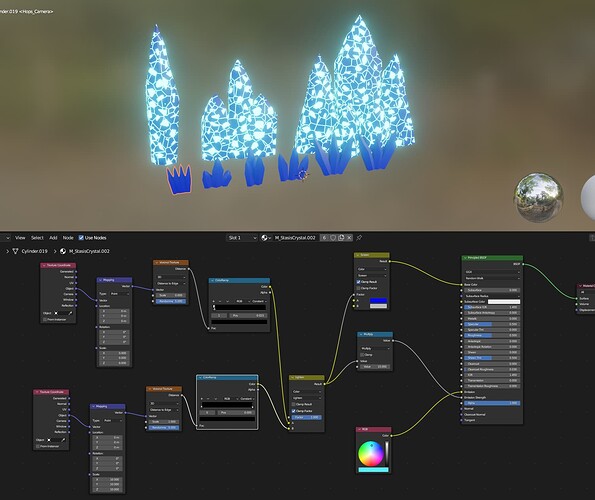Click the material user count 6 button
Image resolution: width=595 pixels, height=500 pixels.
tap(324, 237)
